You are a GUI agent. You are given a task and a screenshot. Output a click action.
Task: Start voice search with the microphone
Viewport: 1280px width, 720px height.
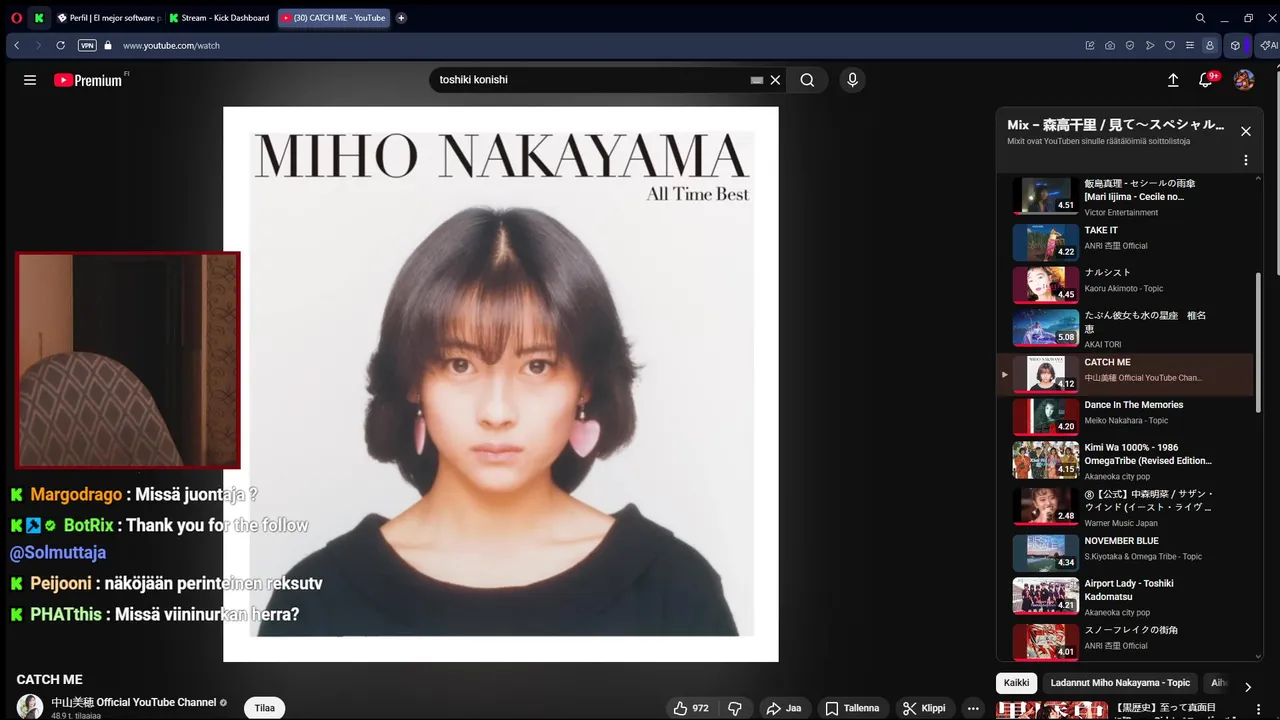(852, 80)
